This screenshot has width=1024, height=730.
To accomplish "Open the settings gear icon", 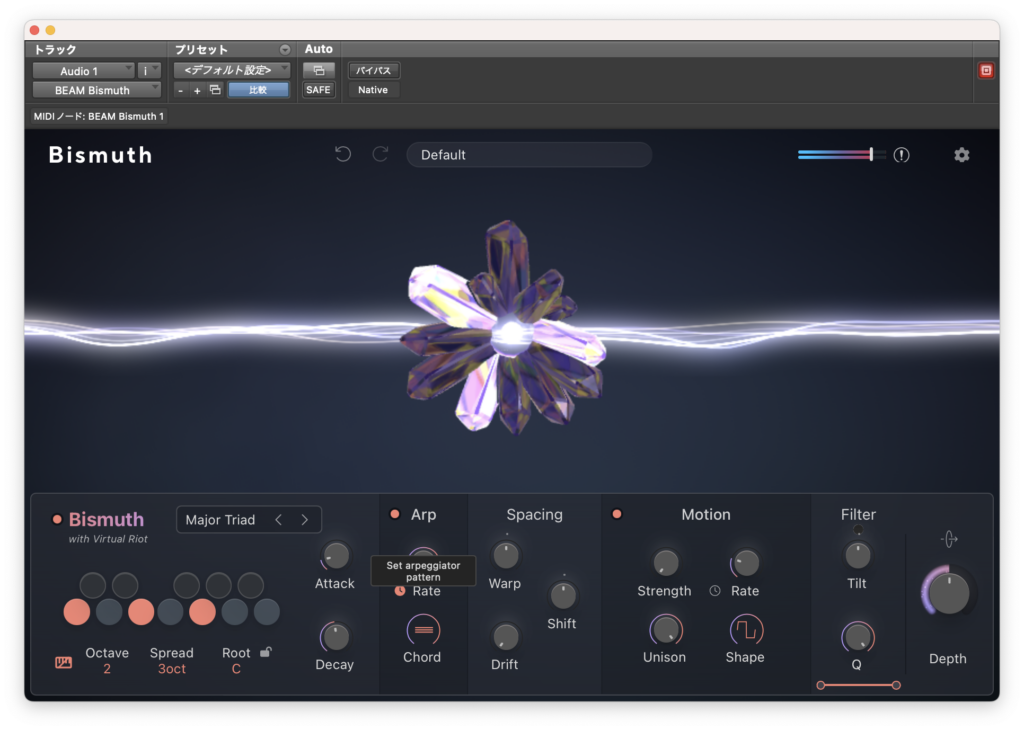I will [x=961, y=155].
